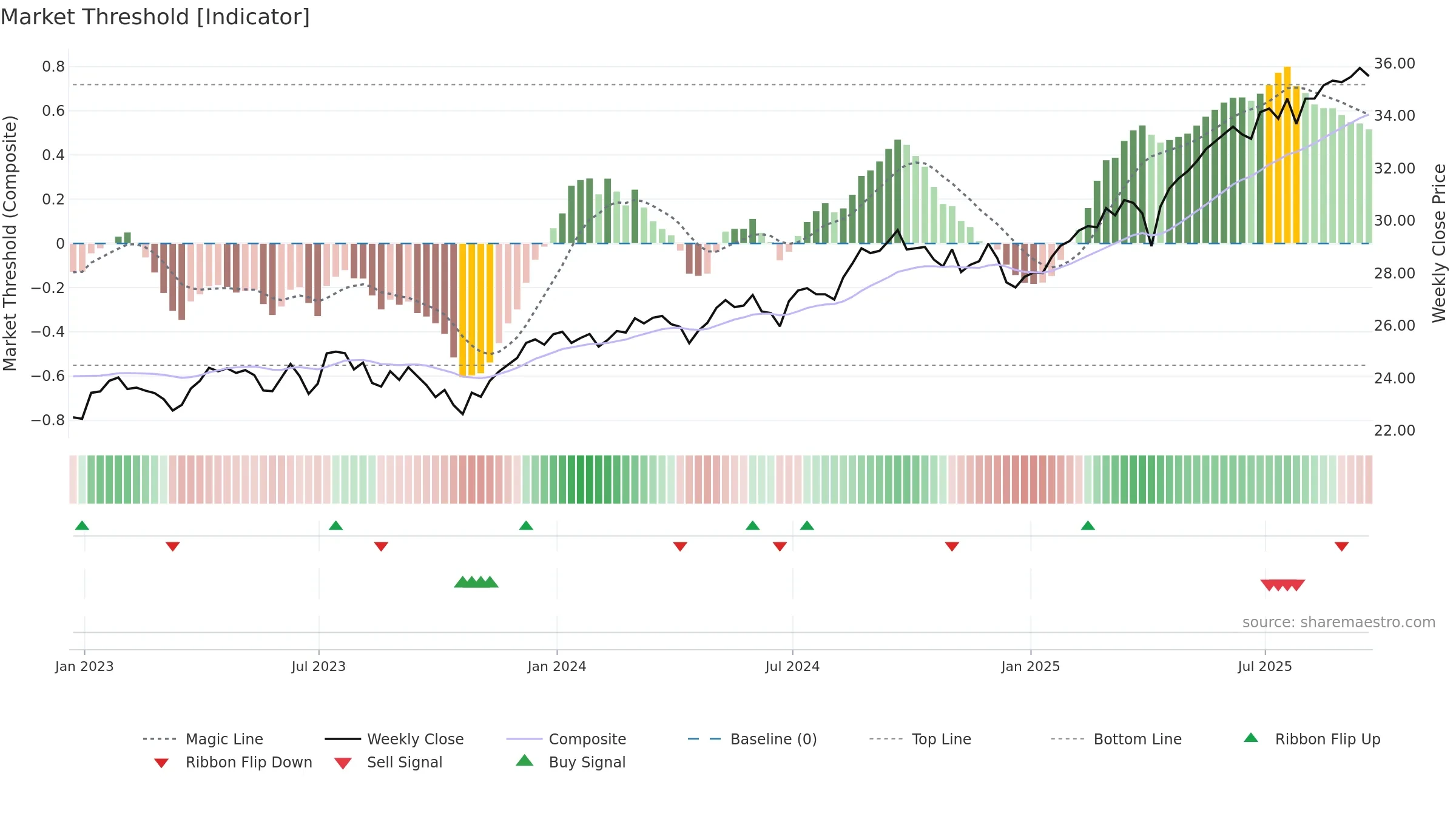Click the −0.8 left-axis tick label
This screenshot has width=1456, height=819.
[x=48, y=420]
